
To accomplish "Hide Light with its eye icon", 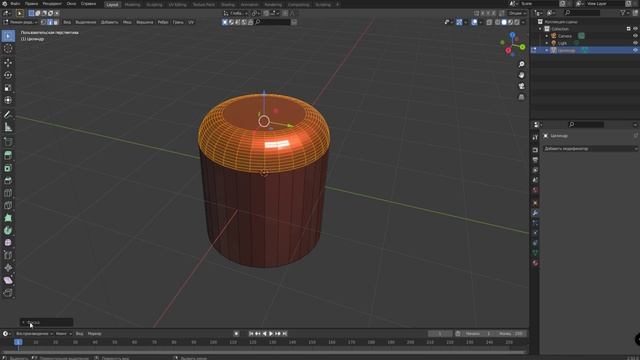I will coord(635,43).
